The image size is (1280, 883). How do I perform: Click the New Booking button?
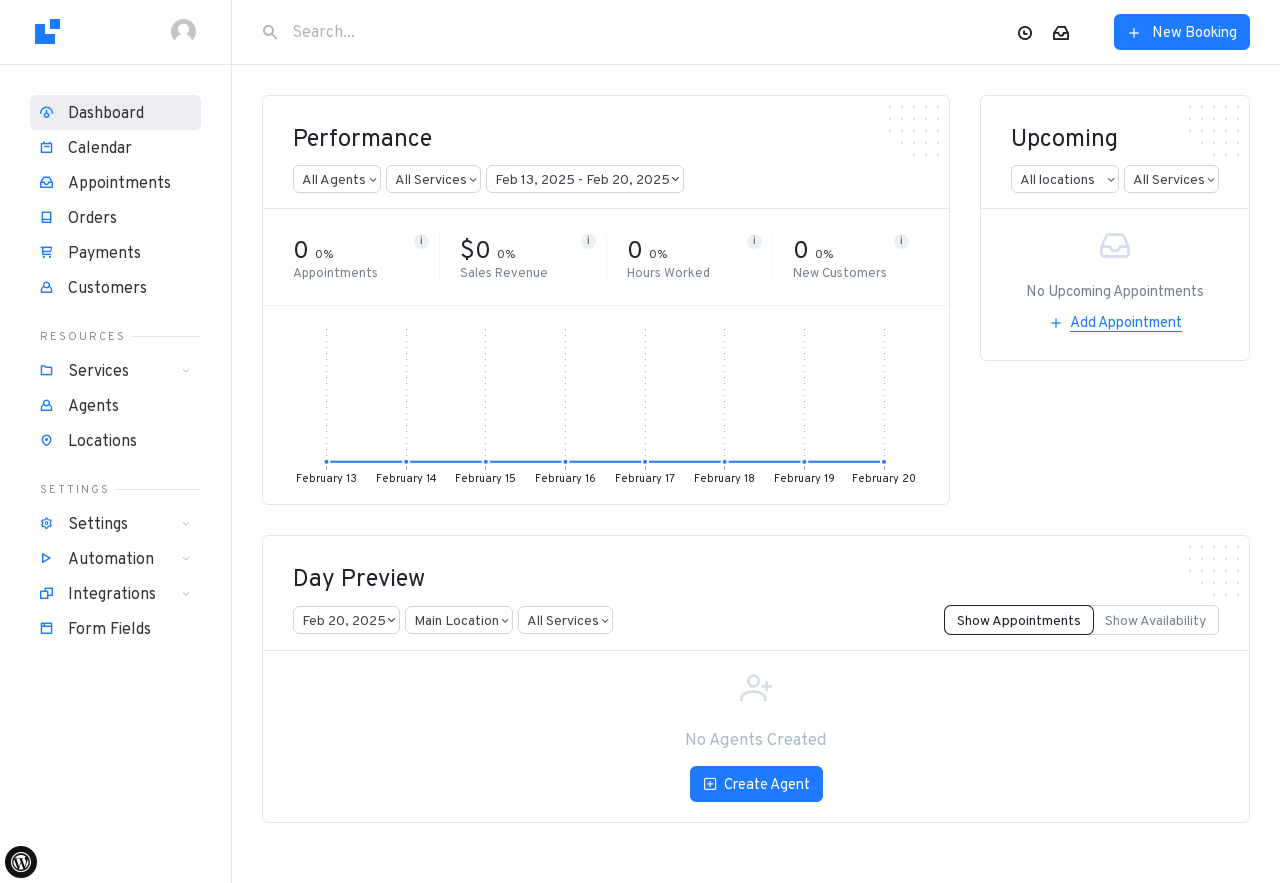tap(1182, 32)
